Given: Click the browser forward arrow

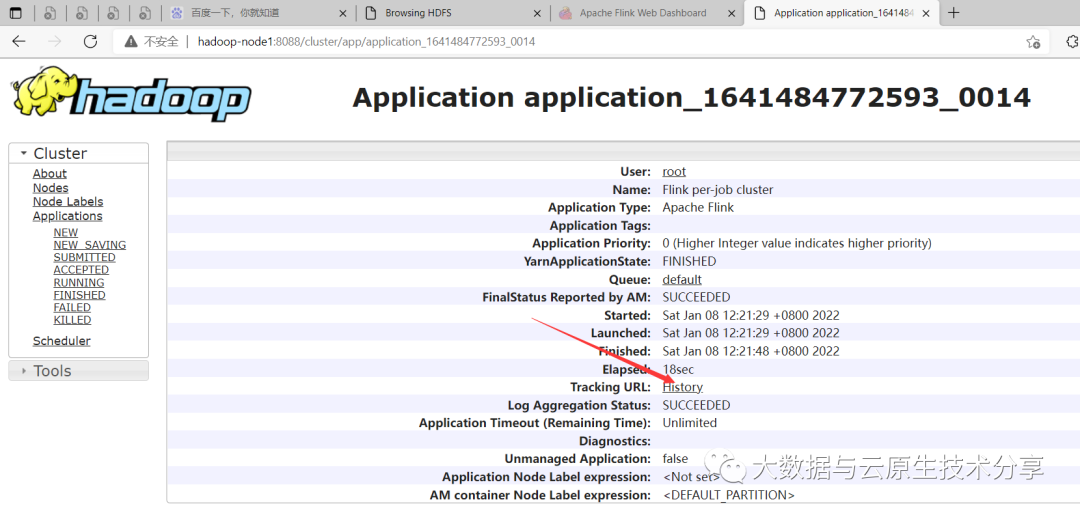Looking at the screenshot, I should point(54,41).
